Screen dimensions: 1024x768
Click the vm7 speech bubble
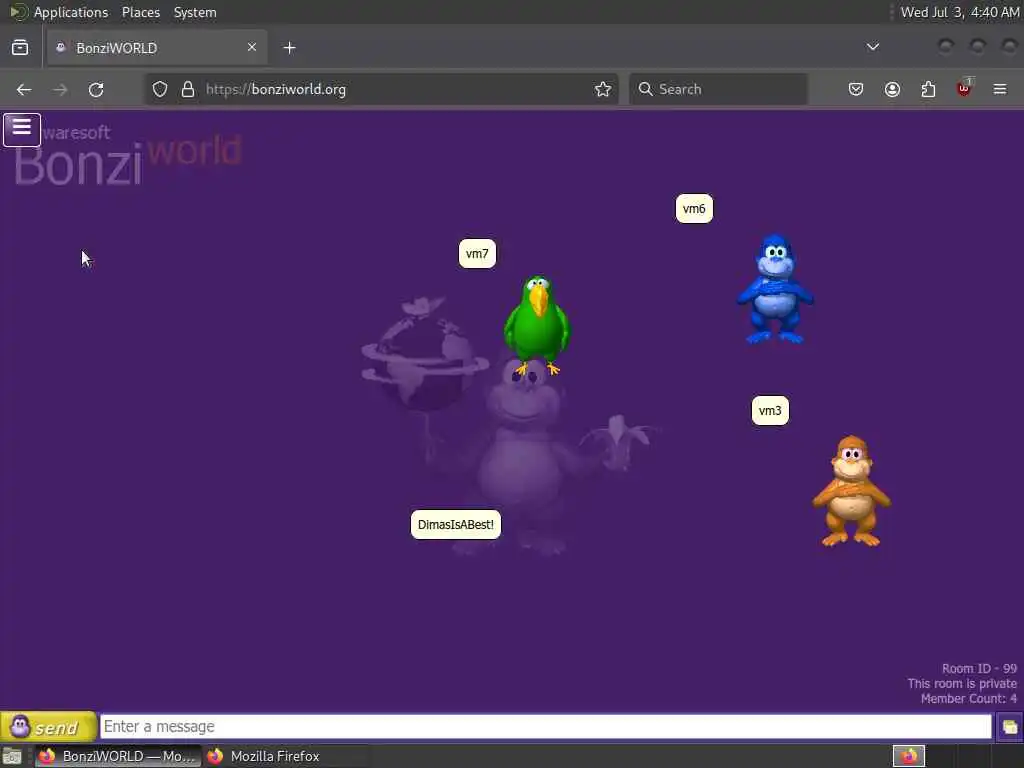click(x=477, y=253)
